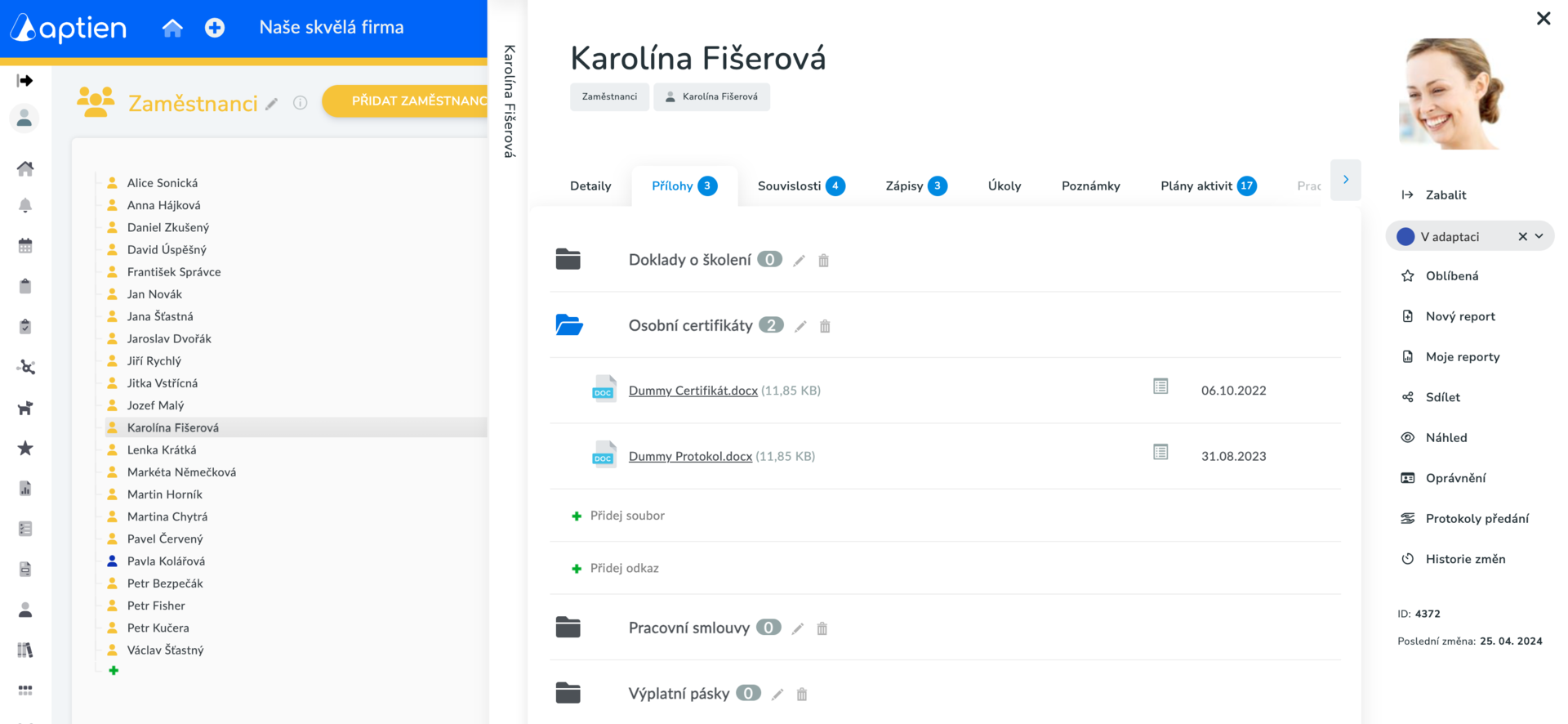Click Sdílet to share record

point(1431,397)
